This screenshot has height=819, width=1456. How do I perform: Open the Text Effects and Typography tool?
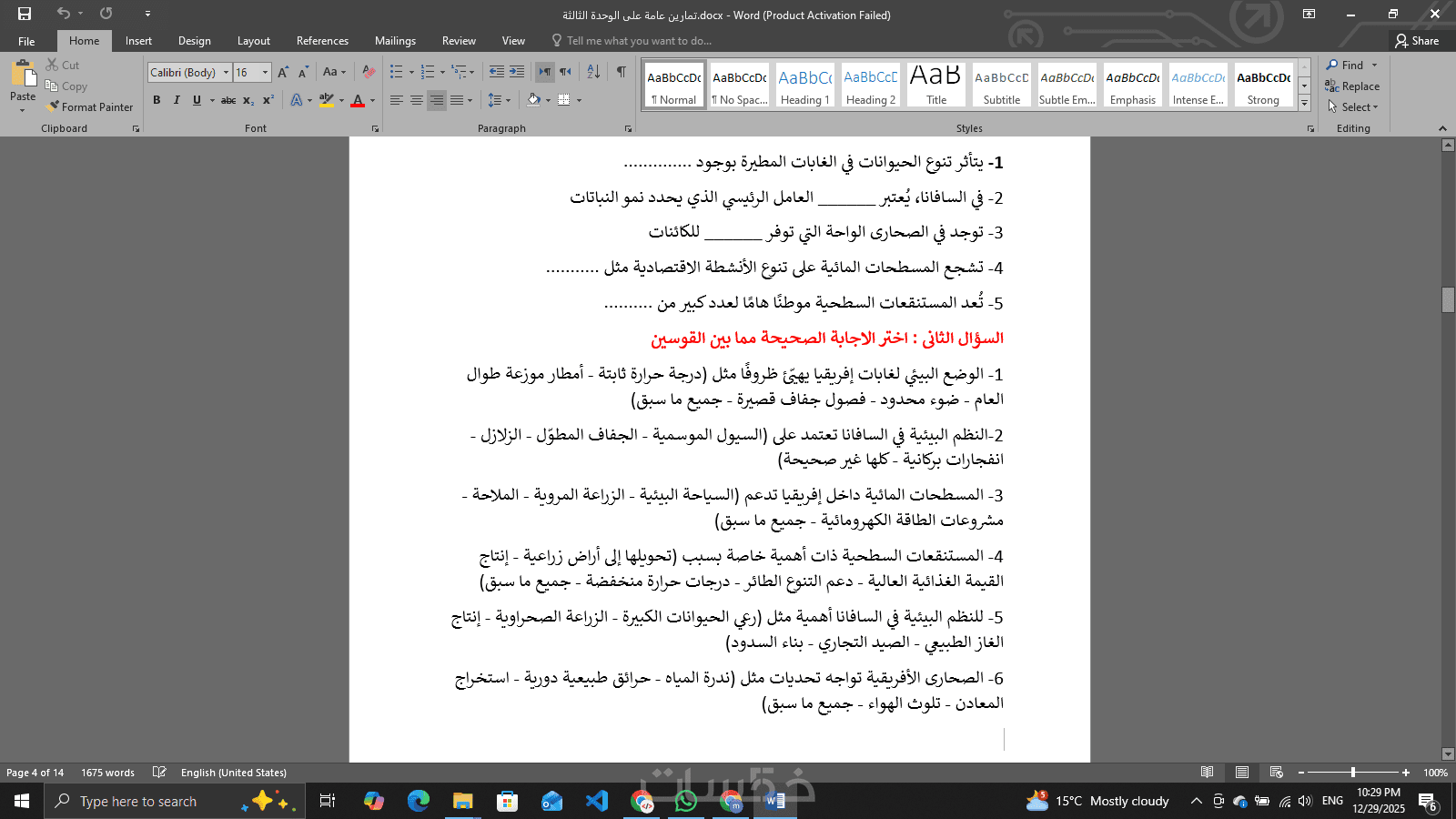pyautogui.click(x=297, y=100)
